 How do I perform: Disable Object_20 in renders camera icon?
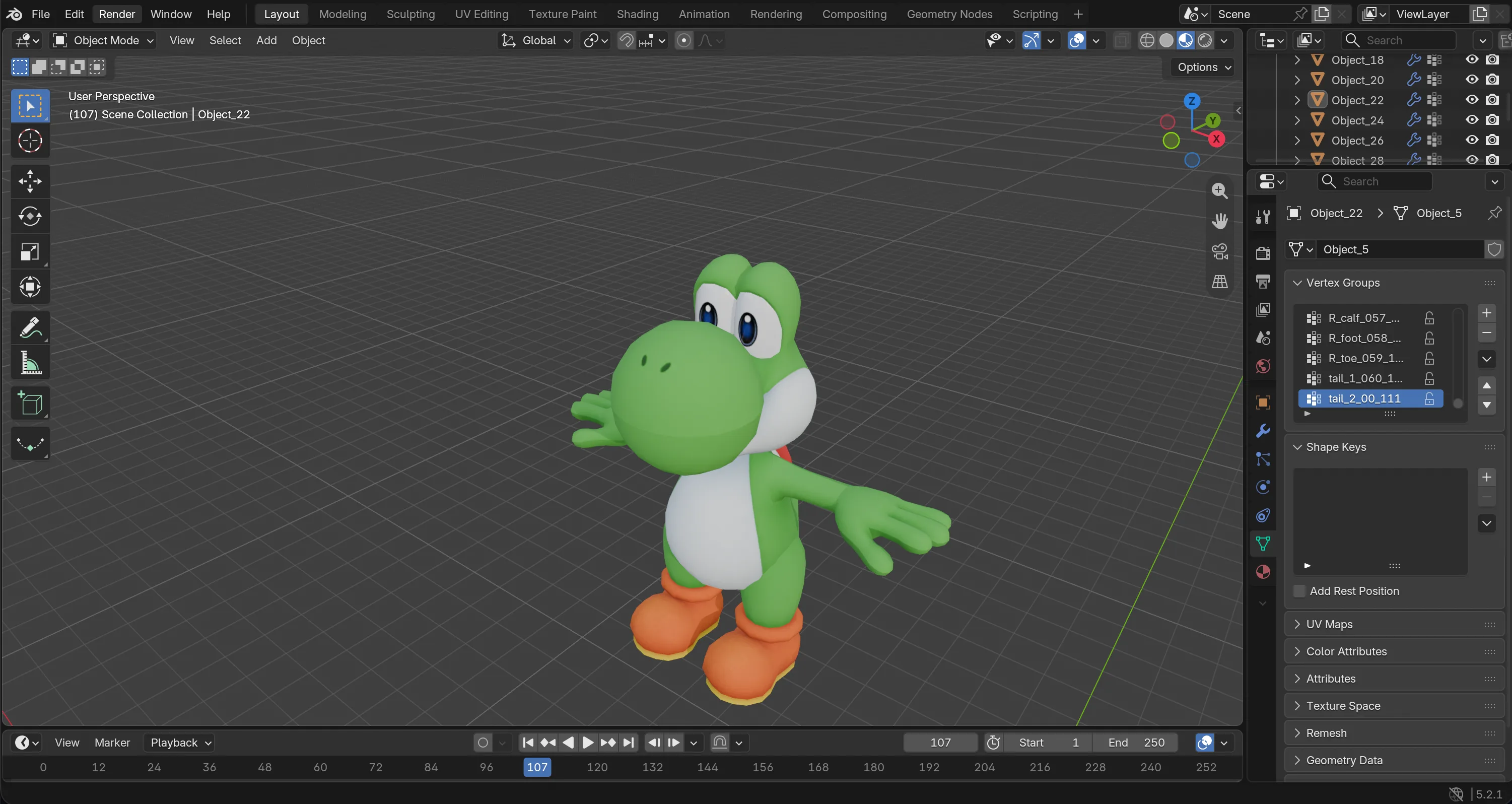[1492, 79]
